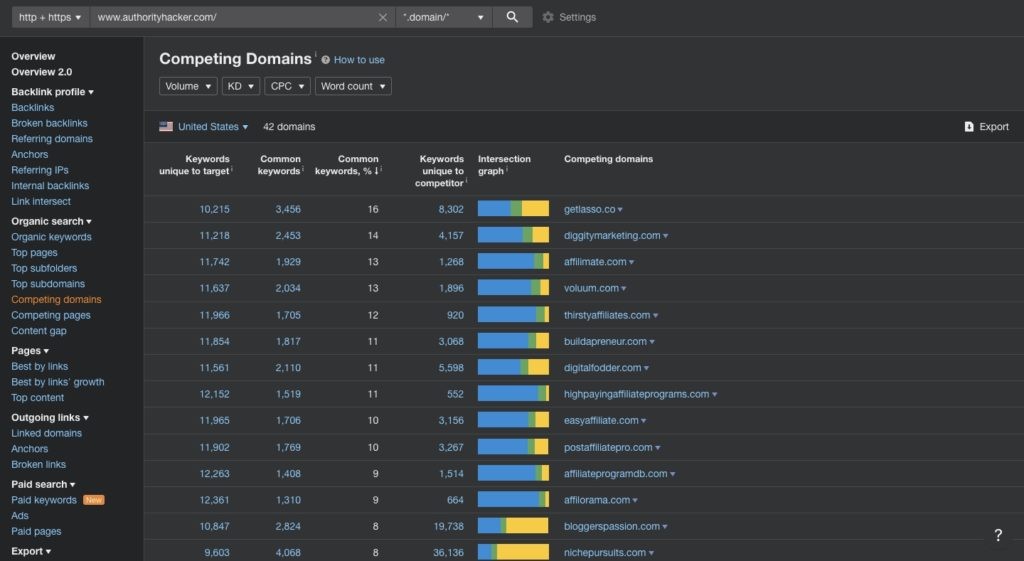Click the Export download icon

pyautogui.click(x=969, y=127)
